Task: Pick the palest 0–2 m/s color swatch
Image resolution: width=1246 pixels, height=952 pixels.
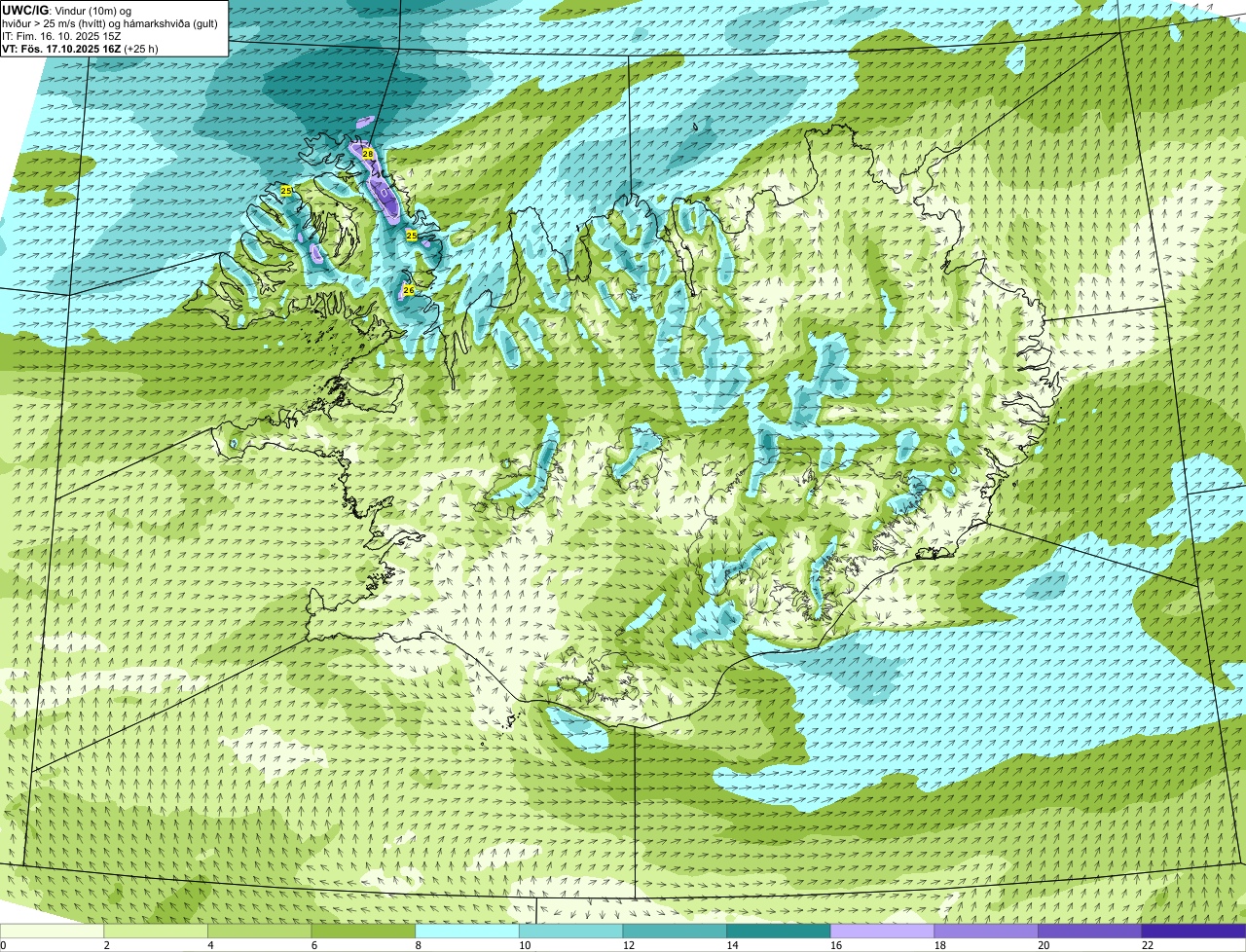Action: (x=52, y=931)
